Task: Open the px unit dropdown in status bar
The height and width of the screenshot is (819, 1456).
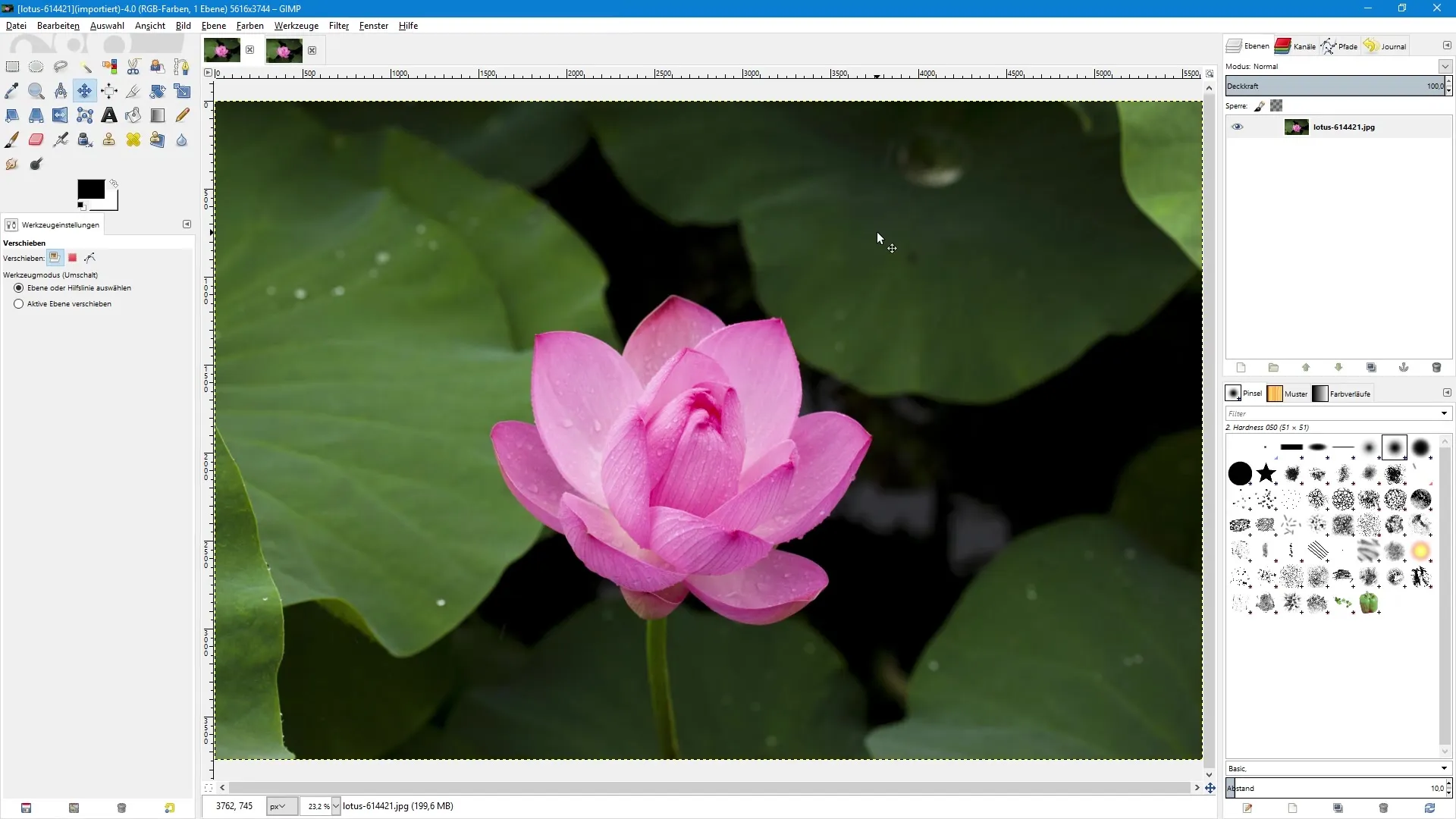Action: pos(282,806)
